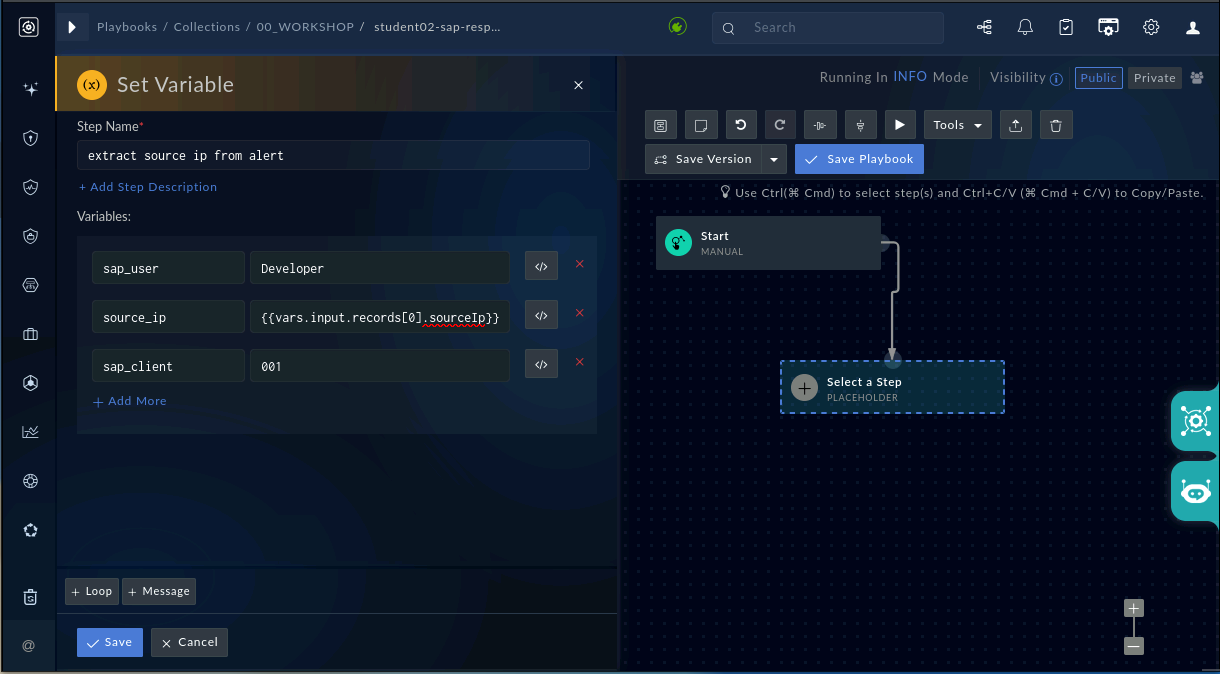Open the notifications bell icon
1220x674 pixels.
[1025, 28]
